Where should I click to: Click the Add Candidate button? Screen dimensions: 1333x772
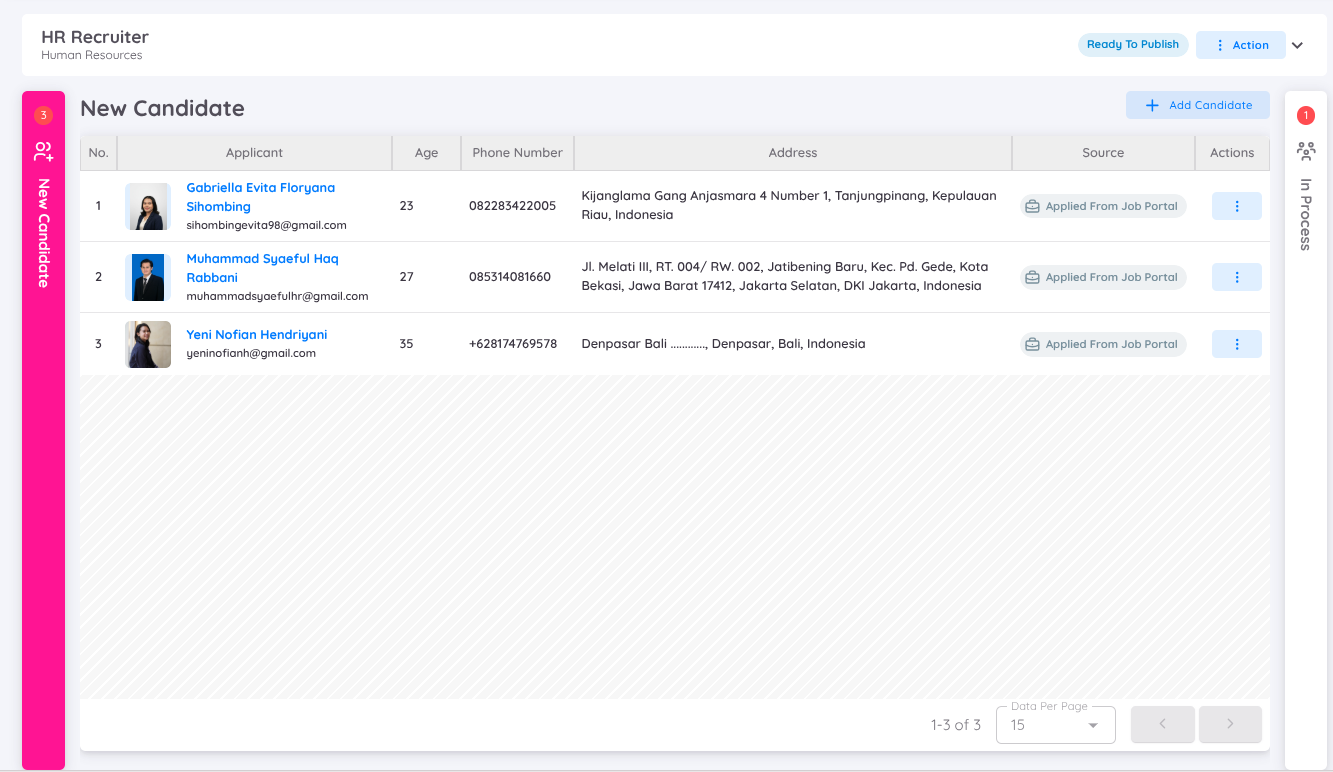pyautogui.click(x=1197, y=105)
